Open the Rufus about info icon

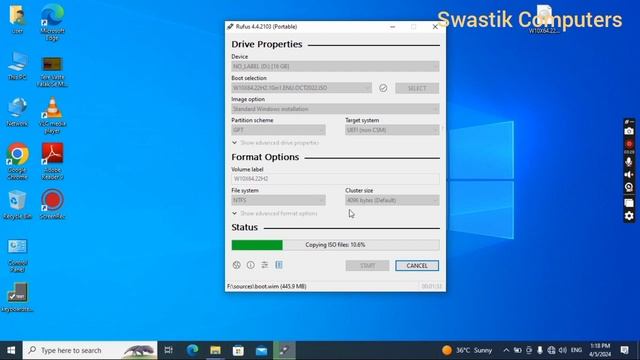click(251, 265)
